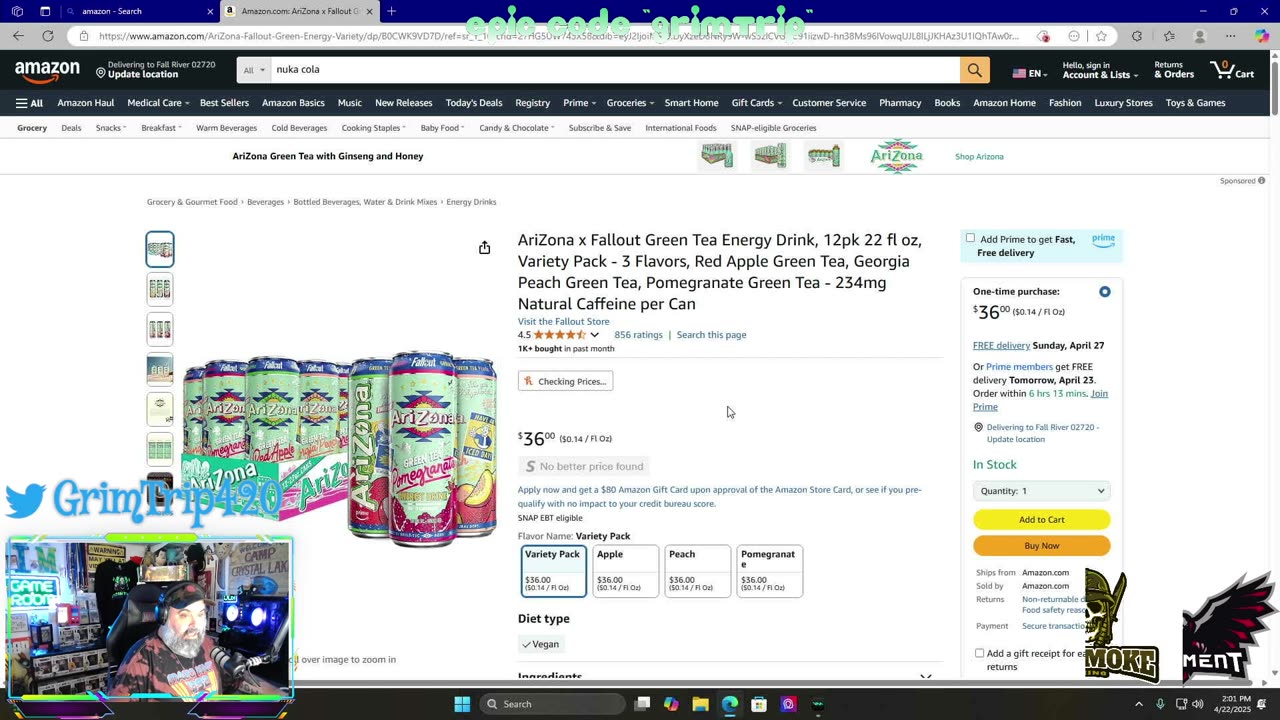Open Account & Lists dropdown
The width and height of the screenshot is (1280, 720).
[1100, 70]
